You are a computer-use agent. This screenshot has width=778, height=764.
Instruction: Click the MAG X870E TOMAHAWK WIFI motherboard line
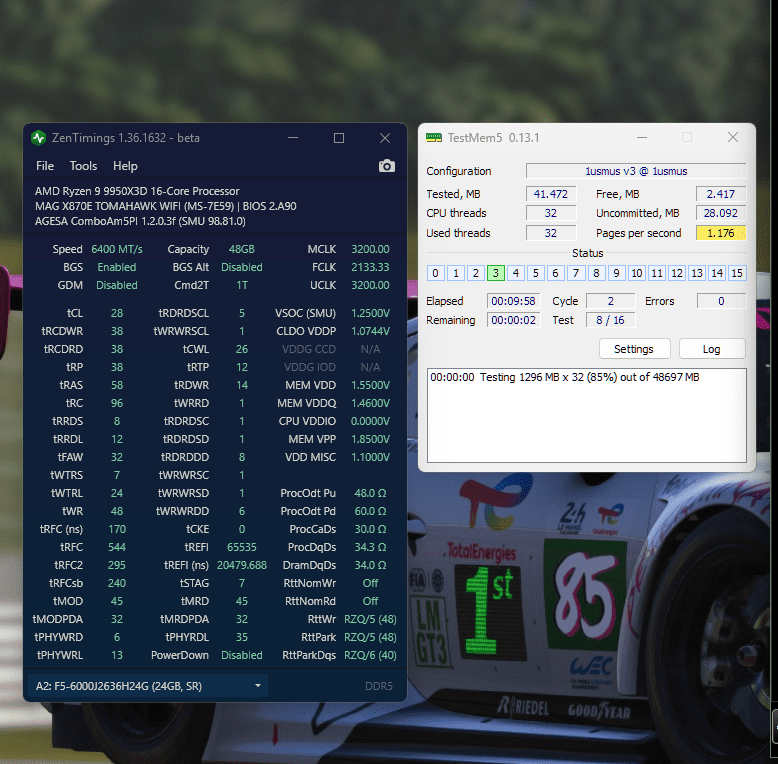point(165,206)
